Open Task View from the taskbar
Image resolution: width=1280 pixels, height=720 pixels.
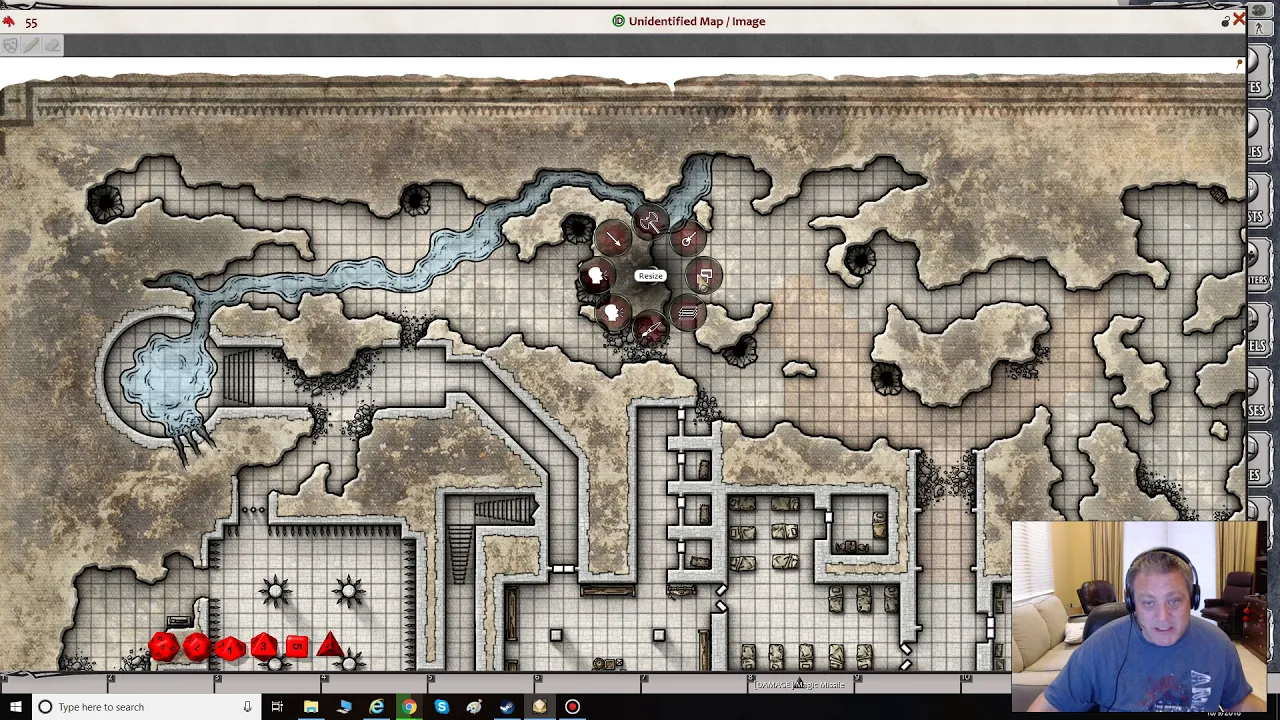[x=277, y=707]
